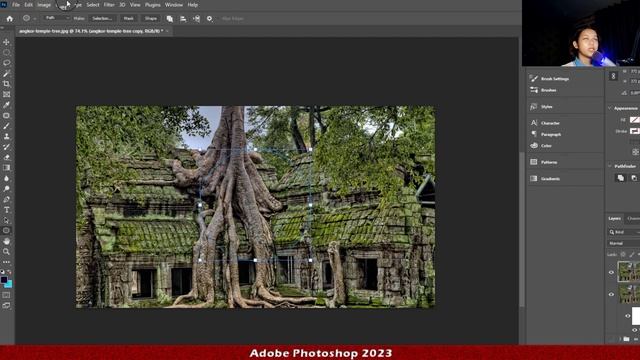Select the Crop tool
Viewport: 640px width, 360px height.
[x=6, y=84]
